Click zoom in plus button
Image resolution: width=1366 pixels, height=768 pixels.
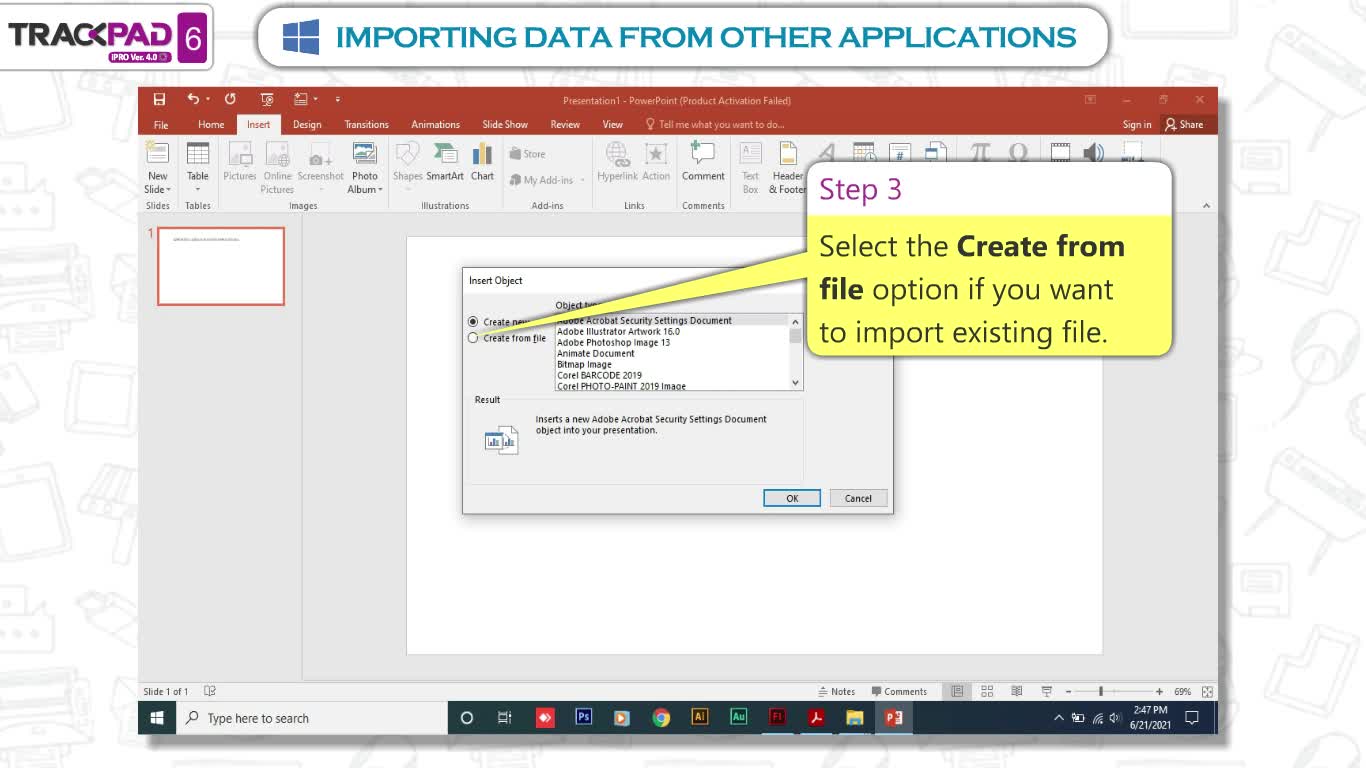point(1159,691)
